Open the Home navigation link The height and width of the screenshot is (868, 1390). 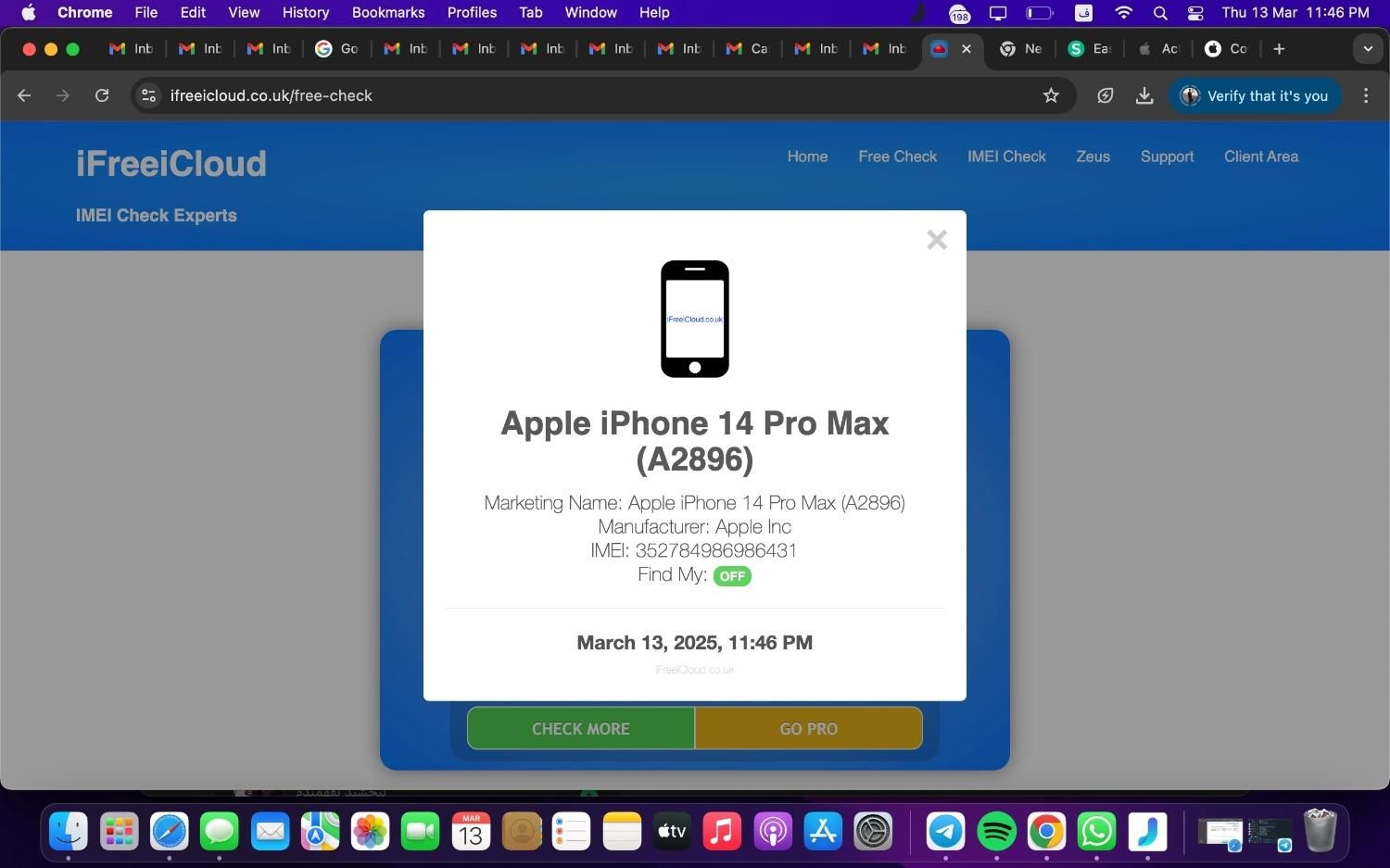tap(807, 157)
